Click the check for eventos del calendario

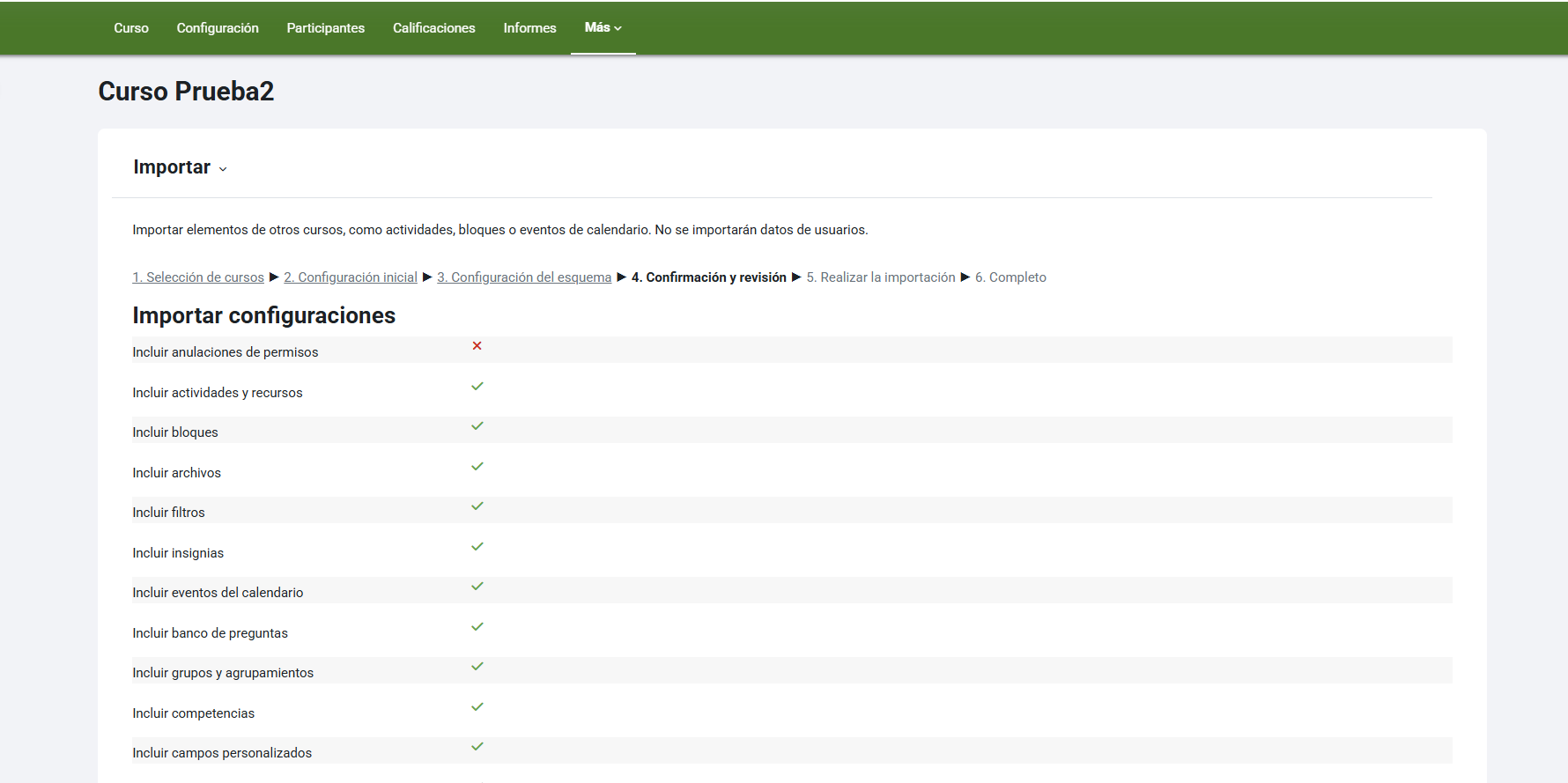(477, 587)
